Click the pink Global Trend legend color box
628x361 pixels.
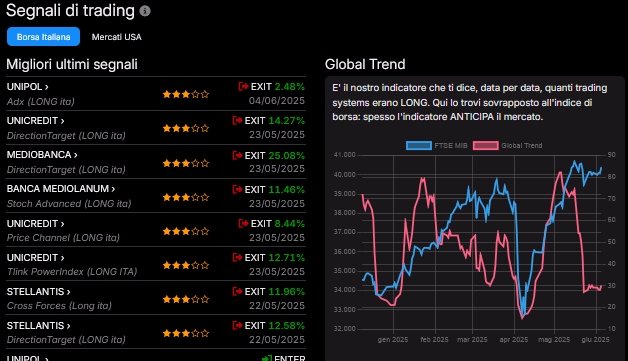click(x=485, y=145)
